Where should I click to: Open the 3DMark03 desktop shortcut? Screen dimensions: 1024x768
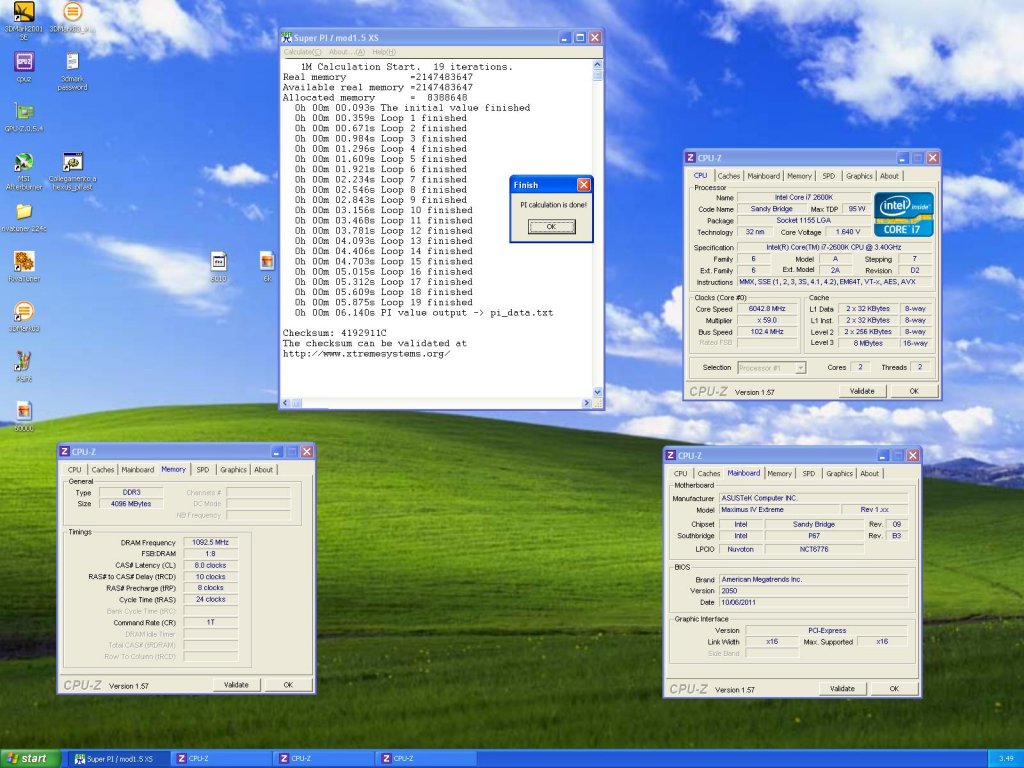click(x=24, y=317)
